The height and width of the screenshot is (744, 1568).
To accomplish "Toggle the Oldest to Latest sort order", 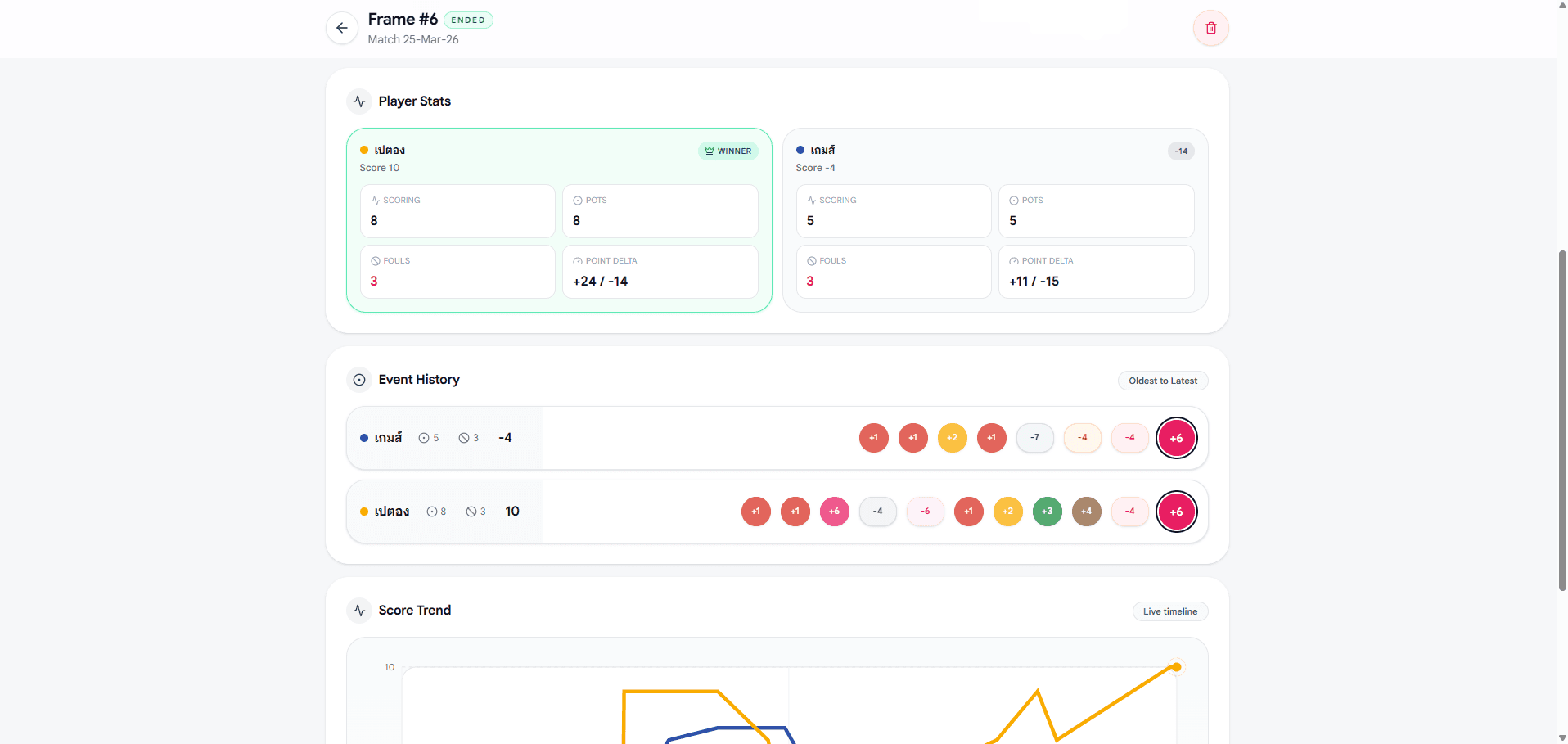I will click(x=1162, y=381).
